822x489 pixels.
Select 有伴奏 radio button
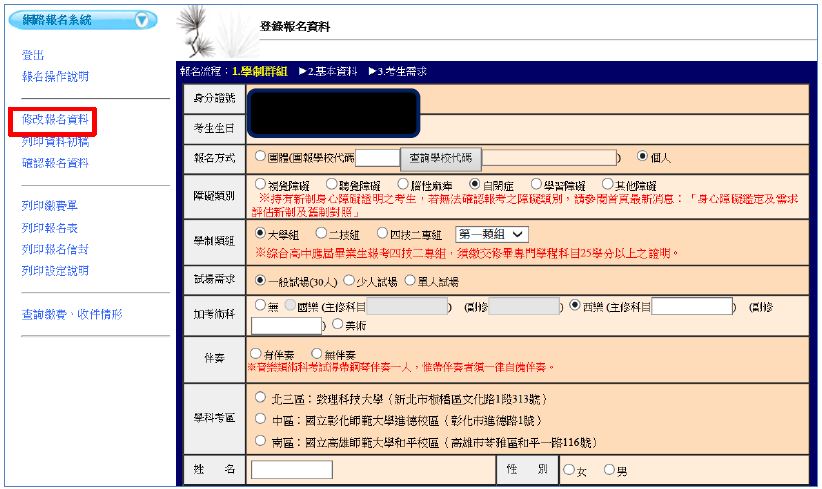pos(256,353)
